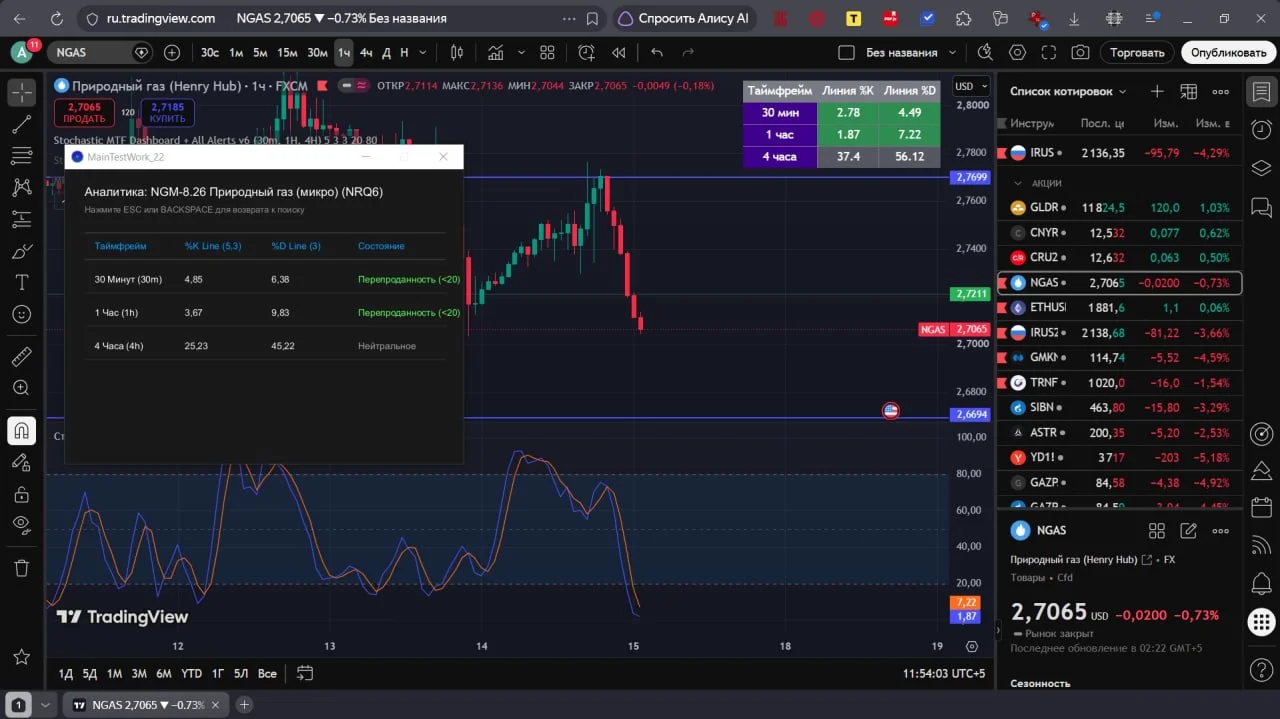Viewport: 1280px width, 719px height.
Task: Select the zoom in tool
Action: 21,388
